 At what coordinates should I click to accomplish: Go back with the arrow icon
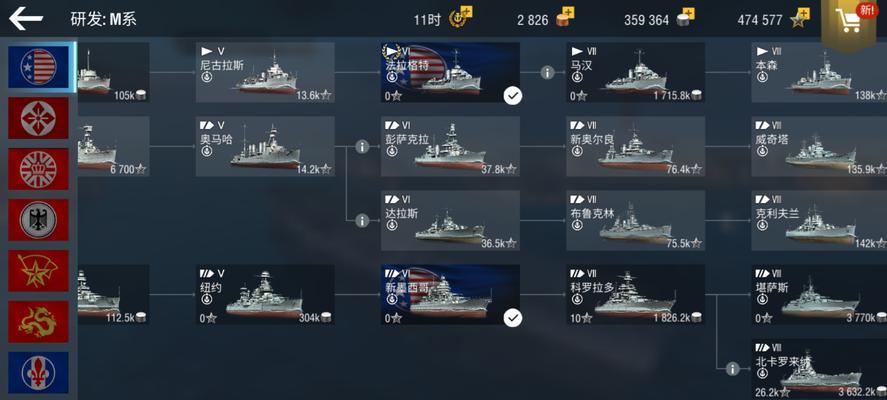tap(26, 19)
